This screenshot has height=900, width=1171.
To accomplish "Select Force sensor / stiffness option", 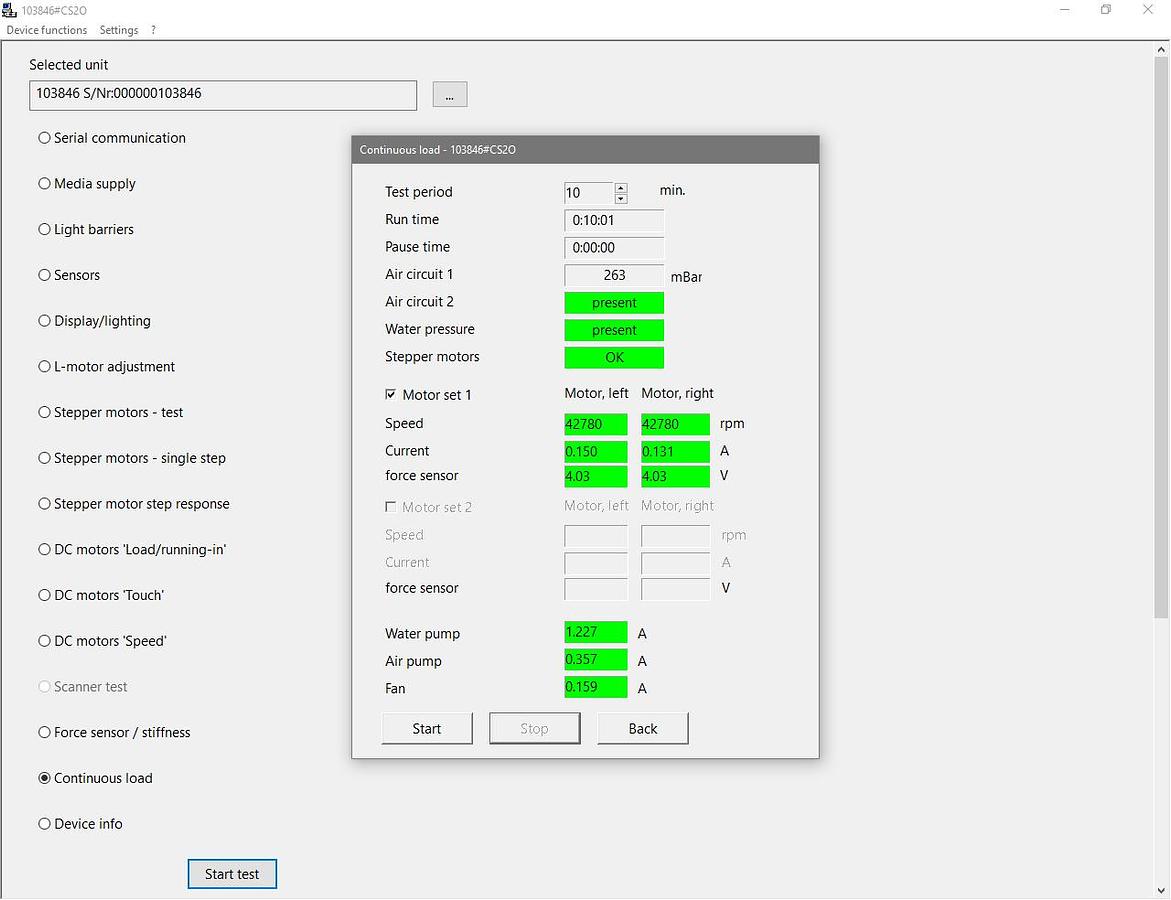I will point(44,733).
